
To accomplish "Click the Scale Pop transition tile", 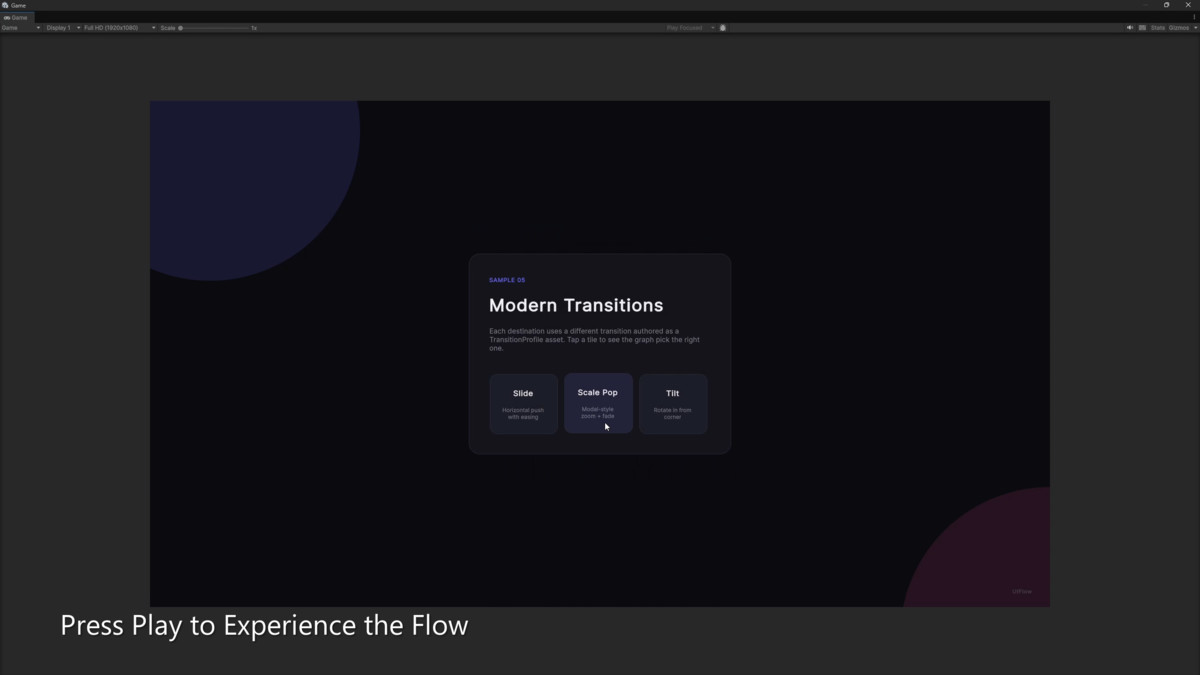I will (598, 403).
